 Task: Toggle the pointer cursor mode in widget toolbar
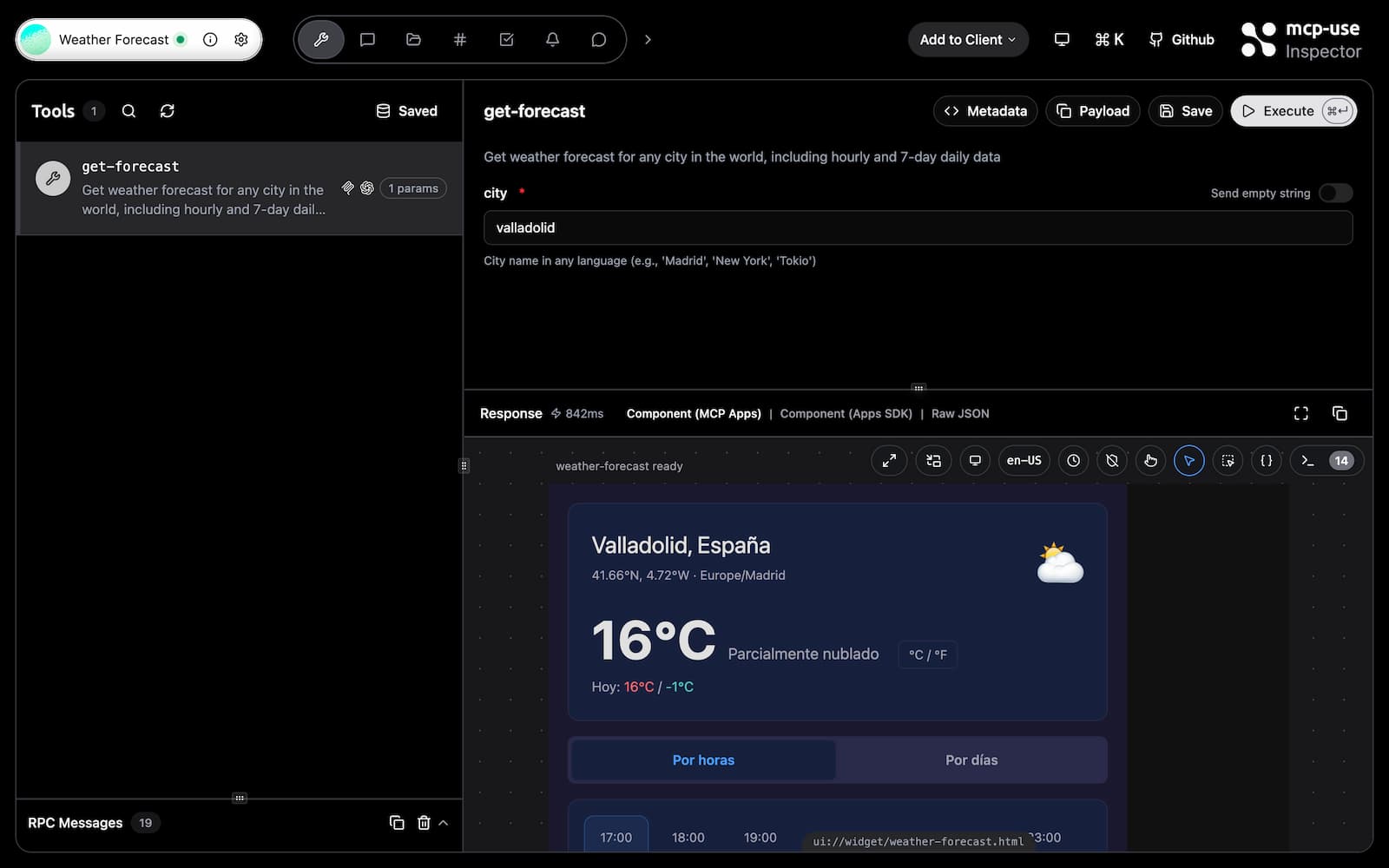(x=1189, y=460)
